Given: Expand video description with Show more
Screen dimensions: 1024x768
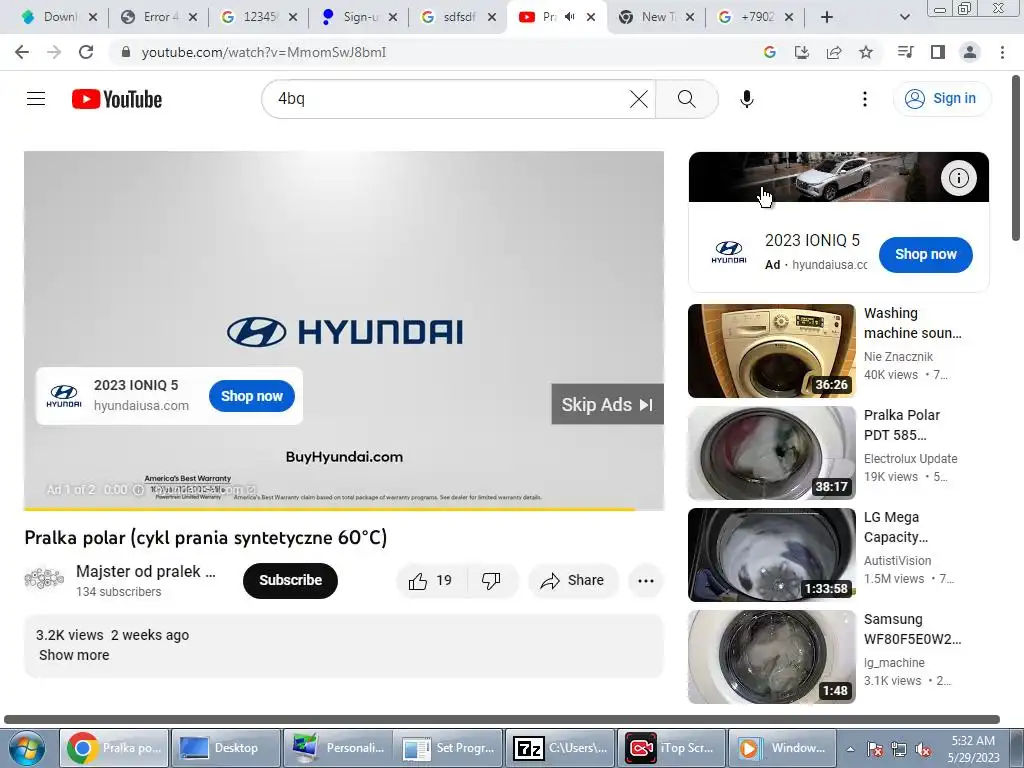Looking at the screenshot, I should [x=74, y=655].
